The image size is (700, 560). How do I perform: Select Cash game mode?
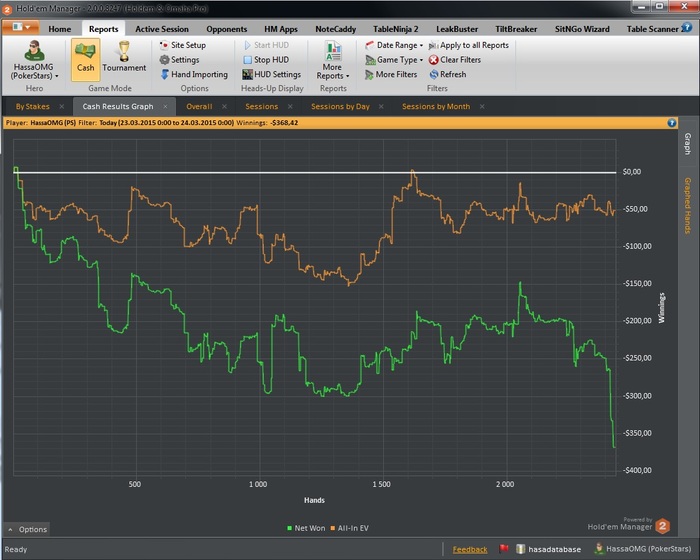click(85, 59)
